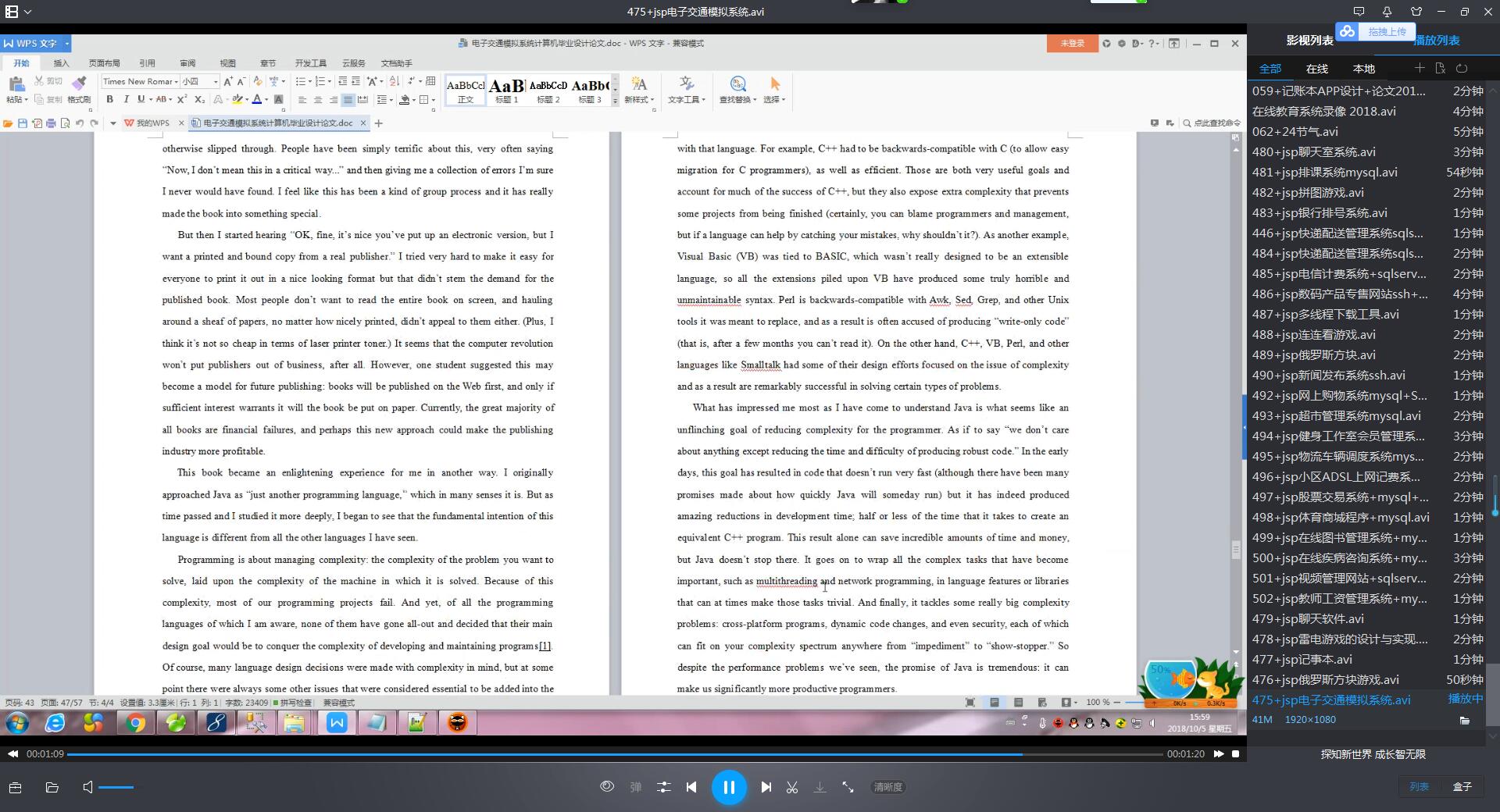Add a new document tab with plus
This screenshot has width=1500, height=812.
pos(379,123)
